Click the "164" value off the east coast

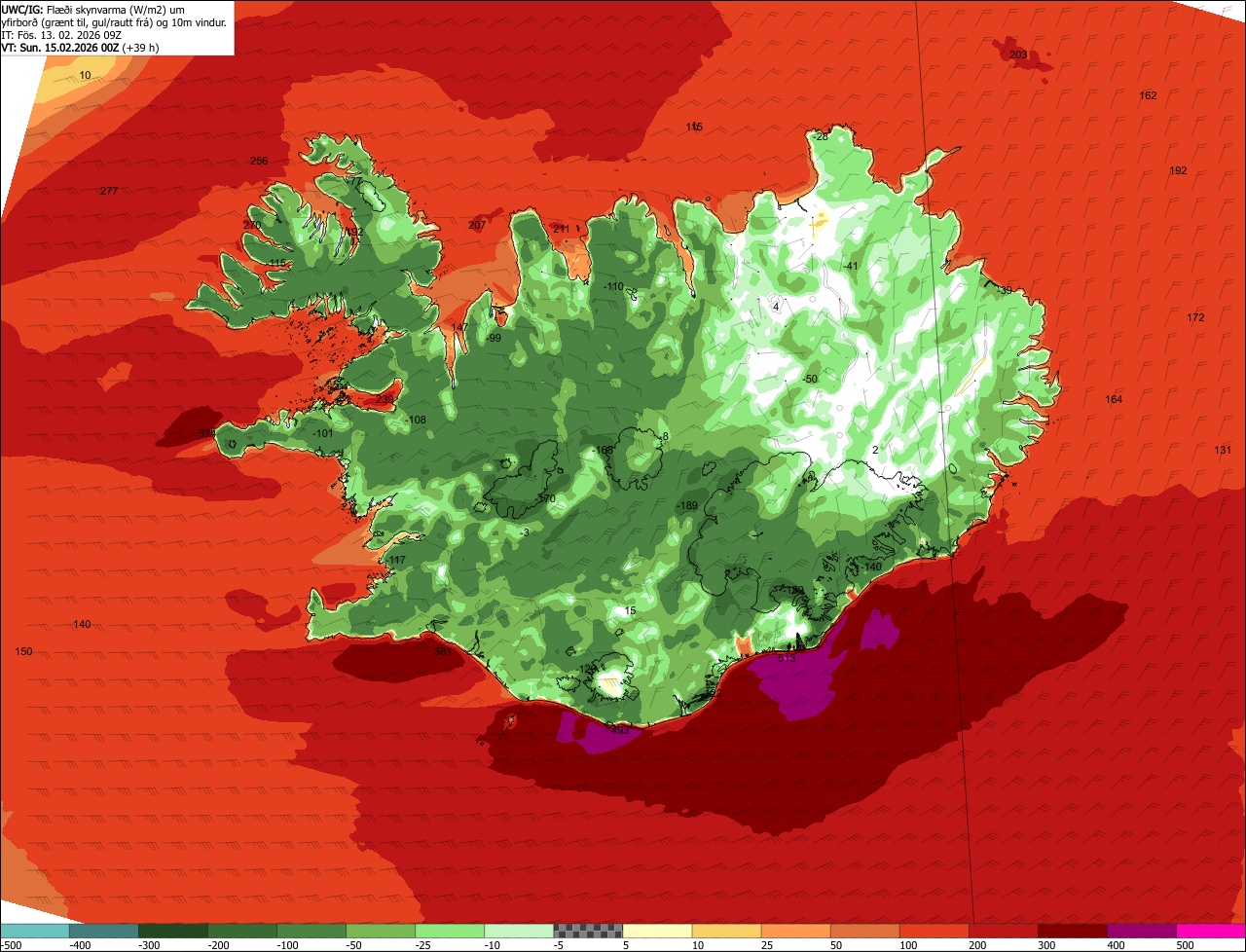(x=1115, y=399)
